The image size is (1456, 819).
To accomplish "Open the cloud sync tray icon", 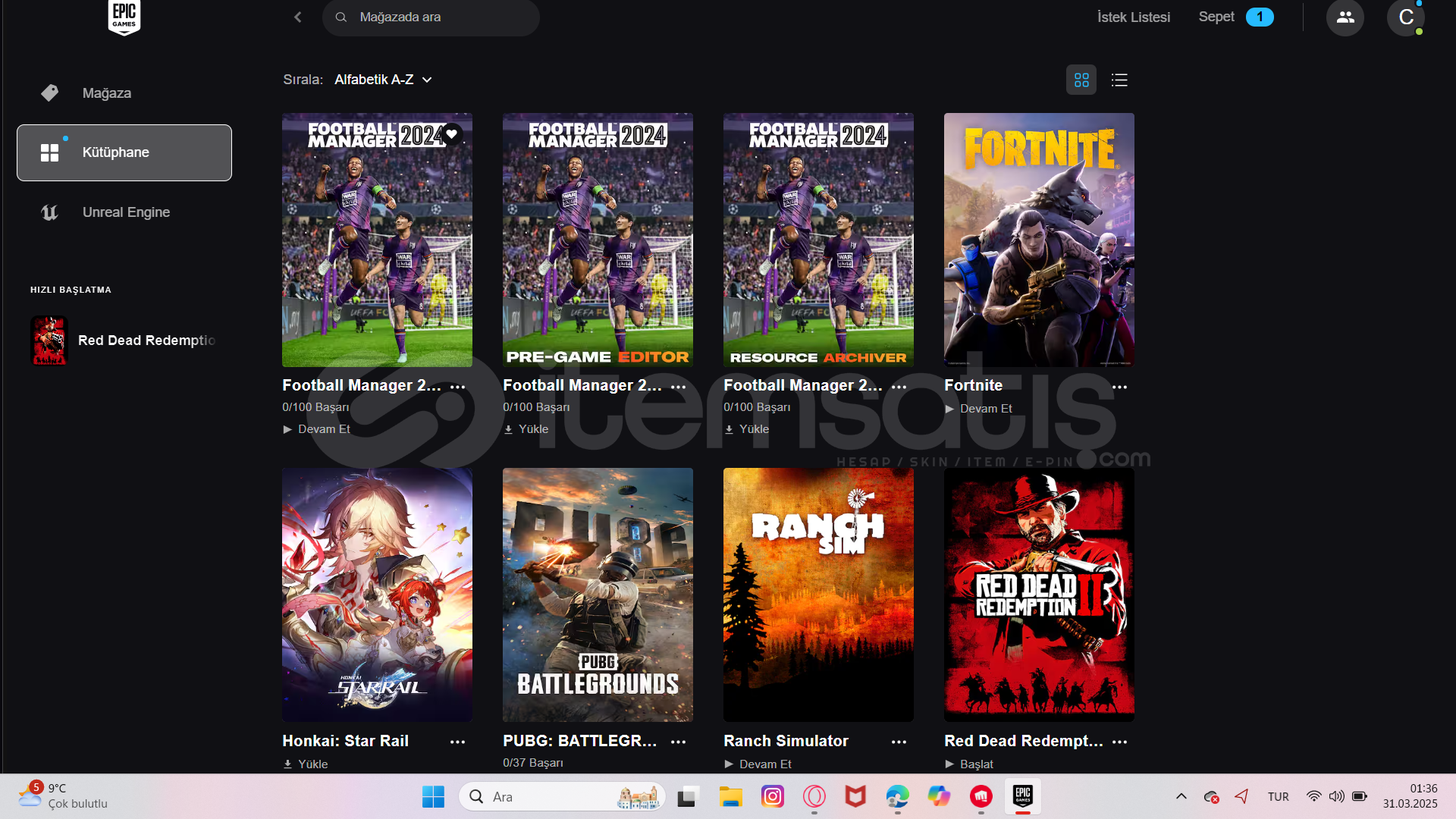I will (1211, 797).
